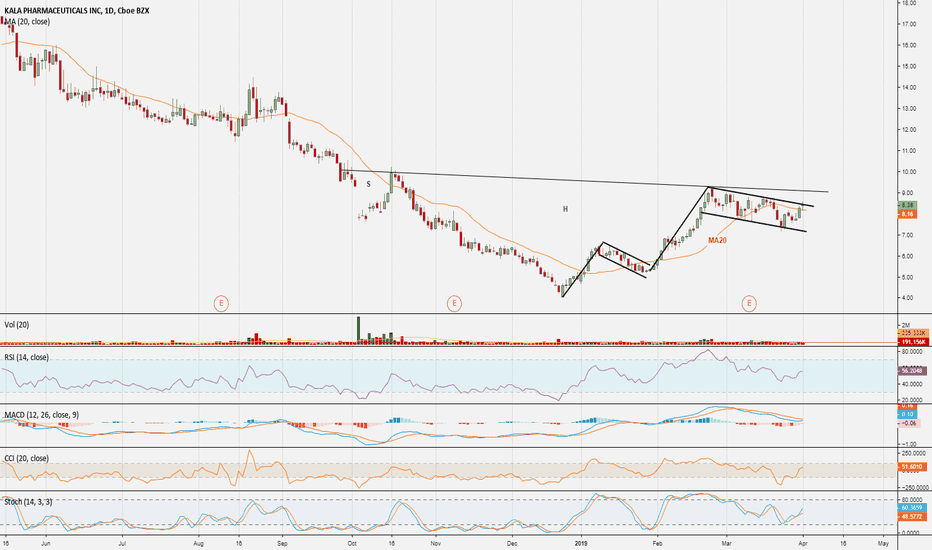The height and width of the screenshot is (550, 932).
Task: Click the RSI value label 56.2048
Action: click(912, 370)
